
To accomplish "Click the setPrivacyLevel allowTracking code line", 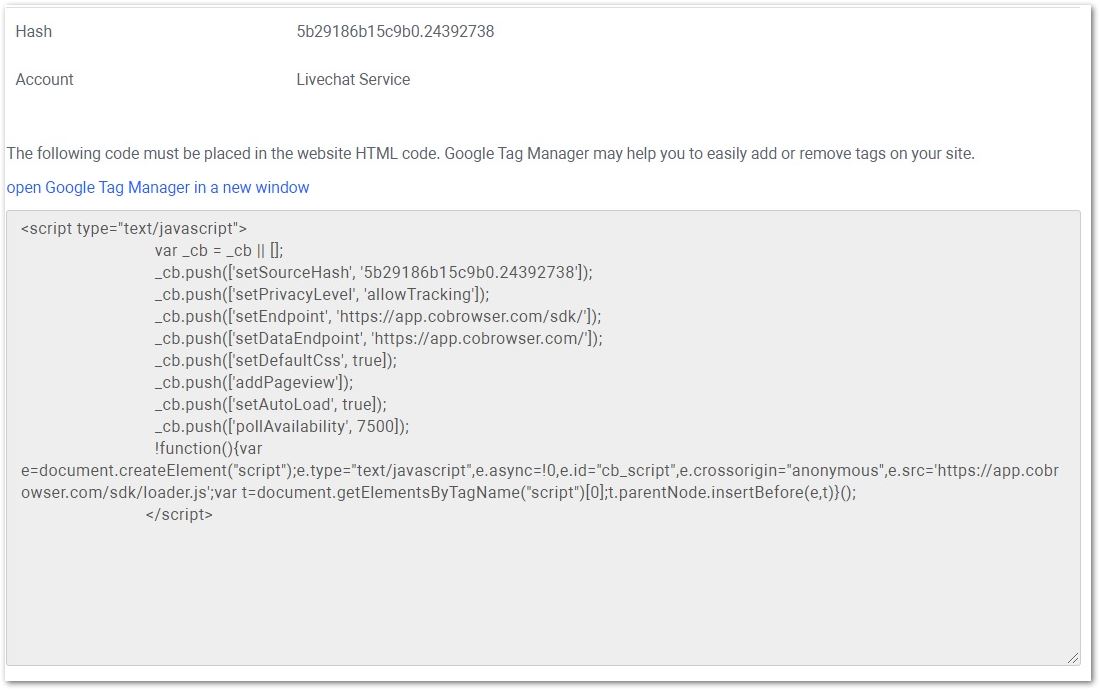I will (x=322, y=295).
